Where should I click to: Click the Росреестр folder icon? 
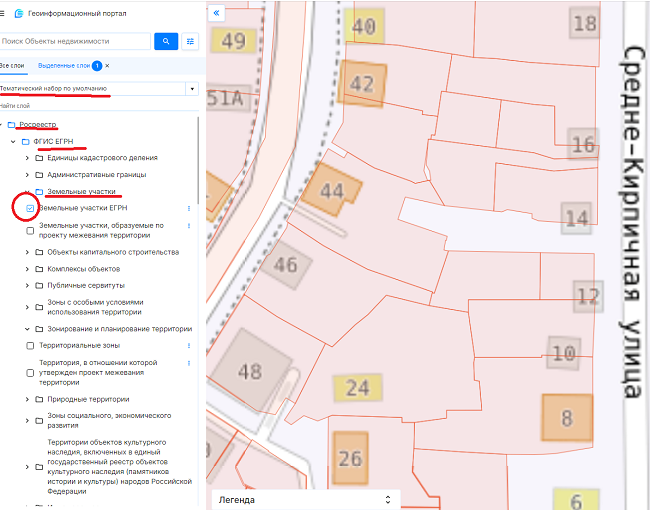pyautogui.click(x=12, y=125)
